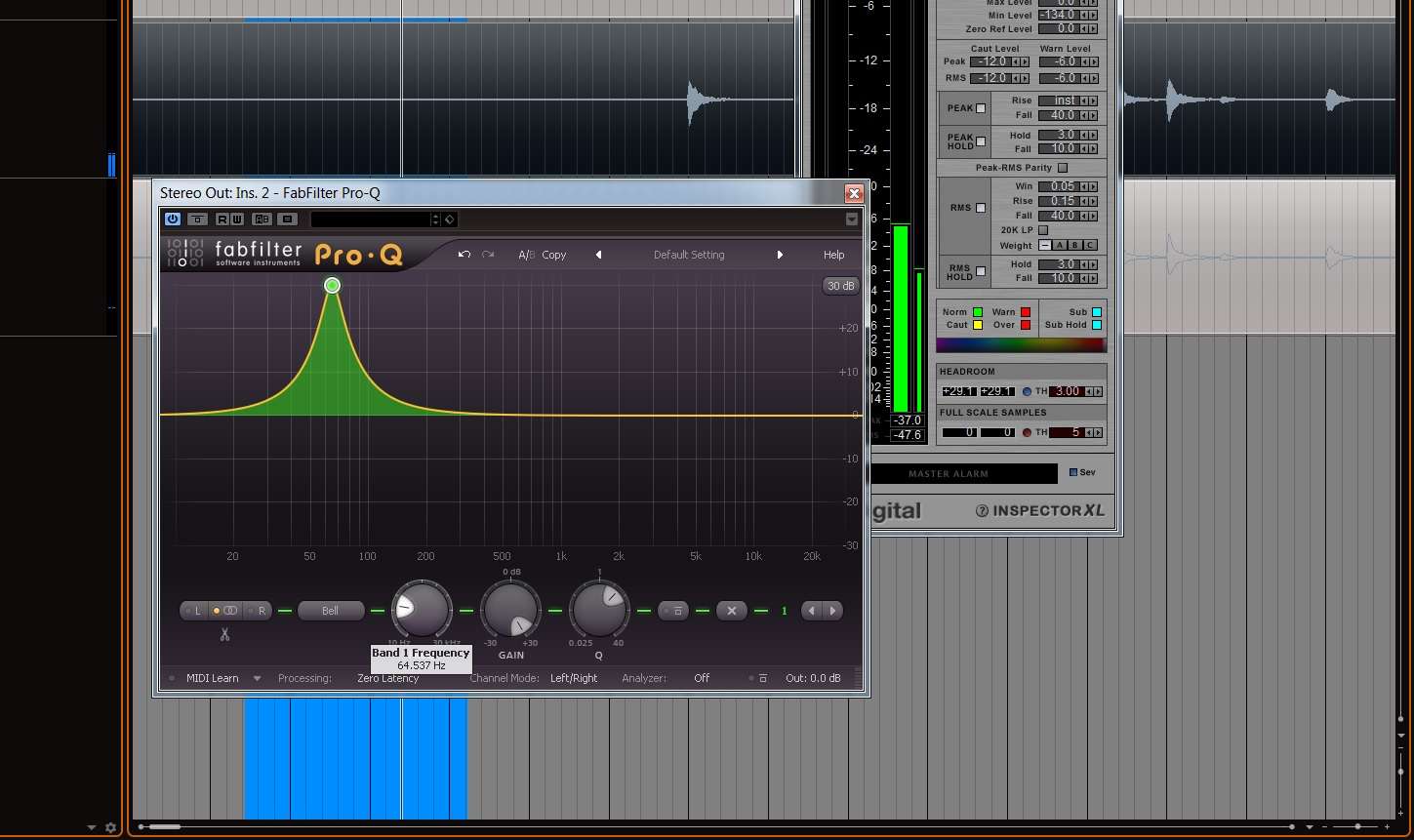
Task: Click the 30 dB display range button
Action: point(840,286)
